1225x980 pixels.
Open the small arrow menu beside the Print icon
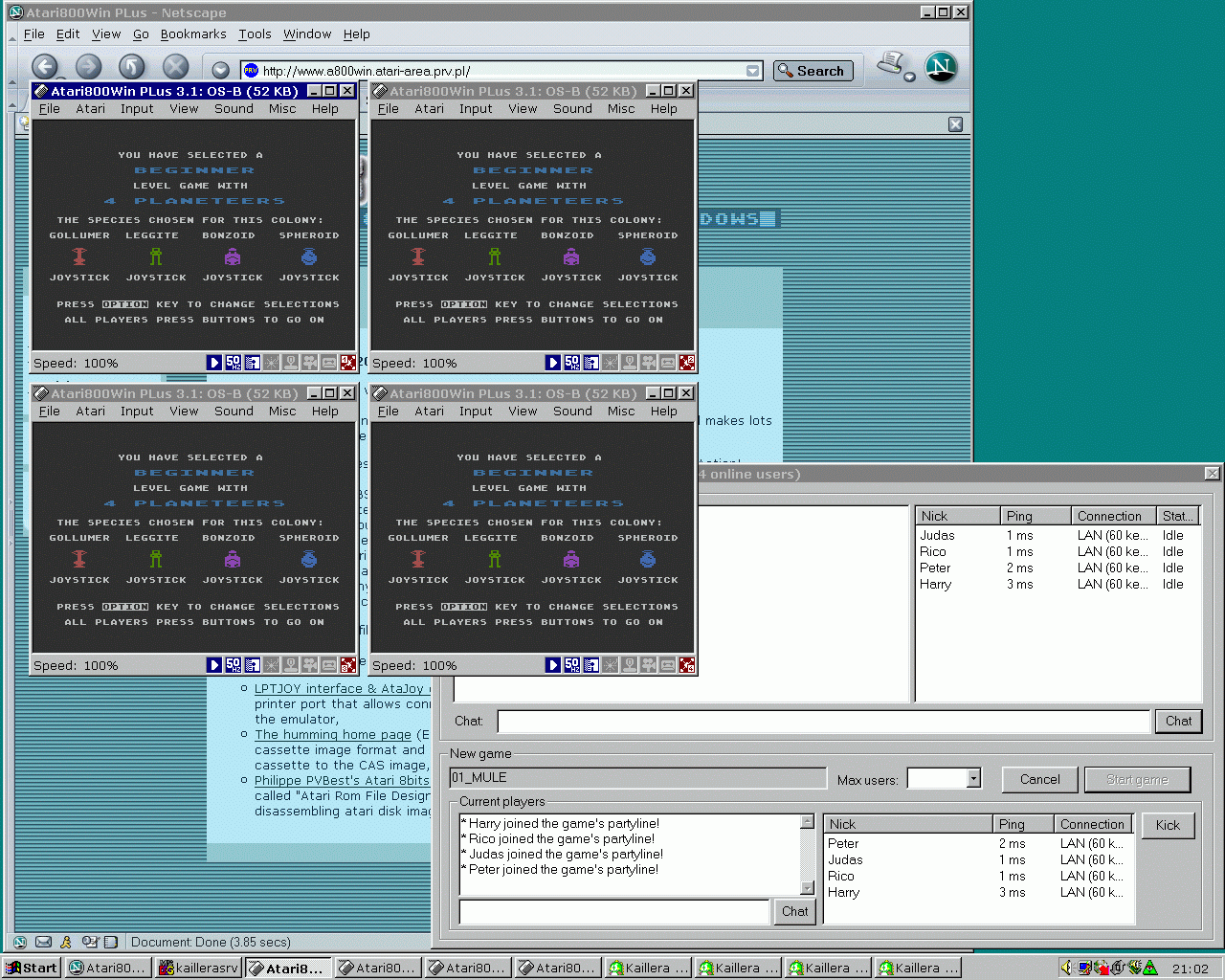909,77
